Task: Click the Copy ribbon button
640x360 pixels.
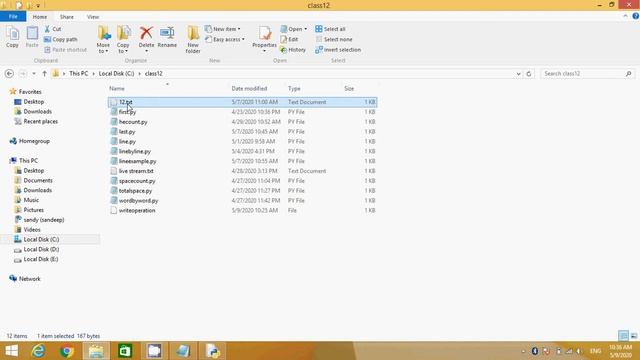Action: [12, 37]
